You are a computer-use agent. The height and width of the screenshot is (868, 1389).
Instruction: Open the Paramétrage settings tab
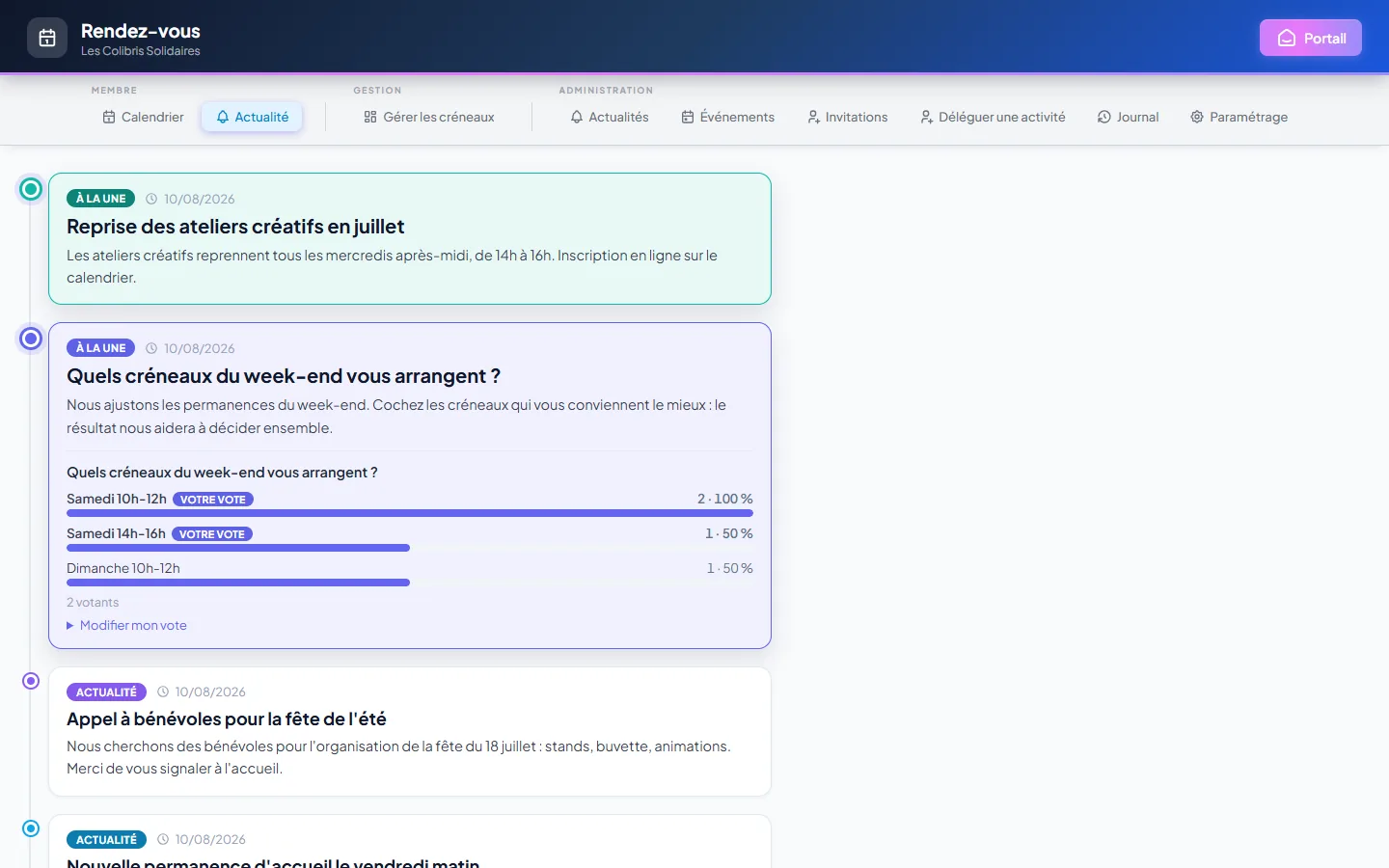1239,117
